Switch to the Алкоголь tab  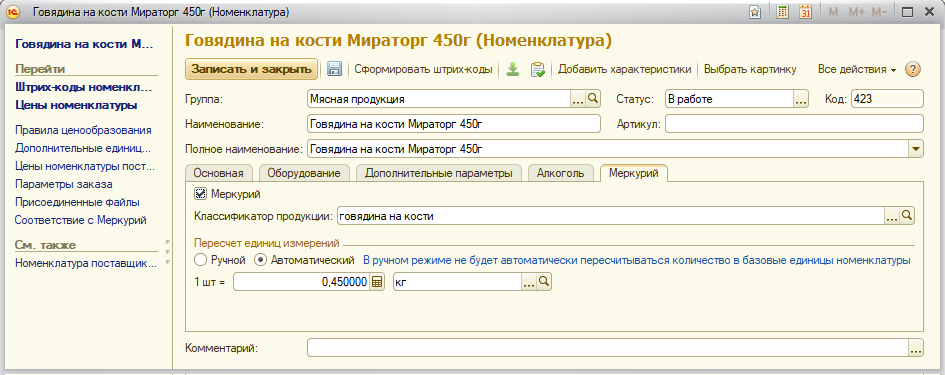click(x=560, y=173)
